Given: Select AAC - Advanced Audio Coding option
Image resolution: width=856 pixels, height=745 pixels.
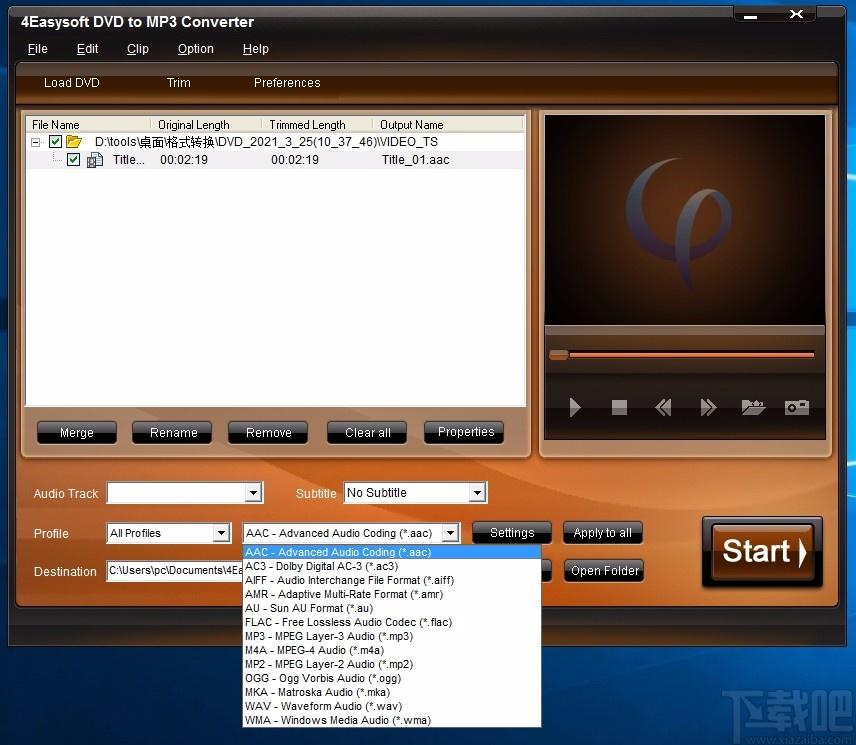Looking at the screenshot, I should coord(392,552).
